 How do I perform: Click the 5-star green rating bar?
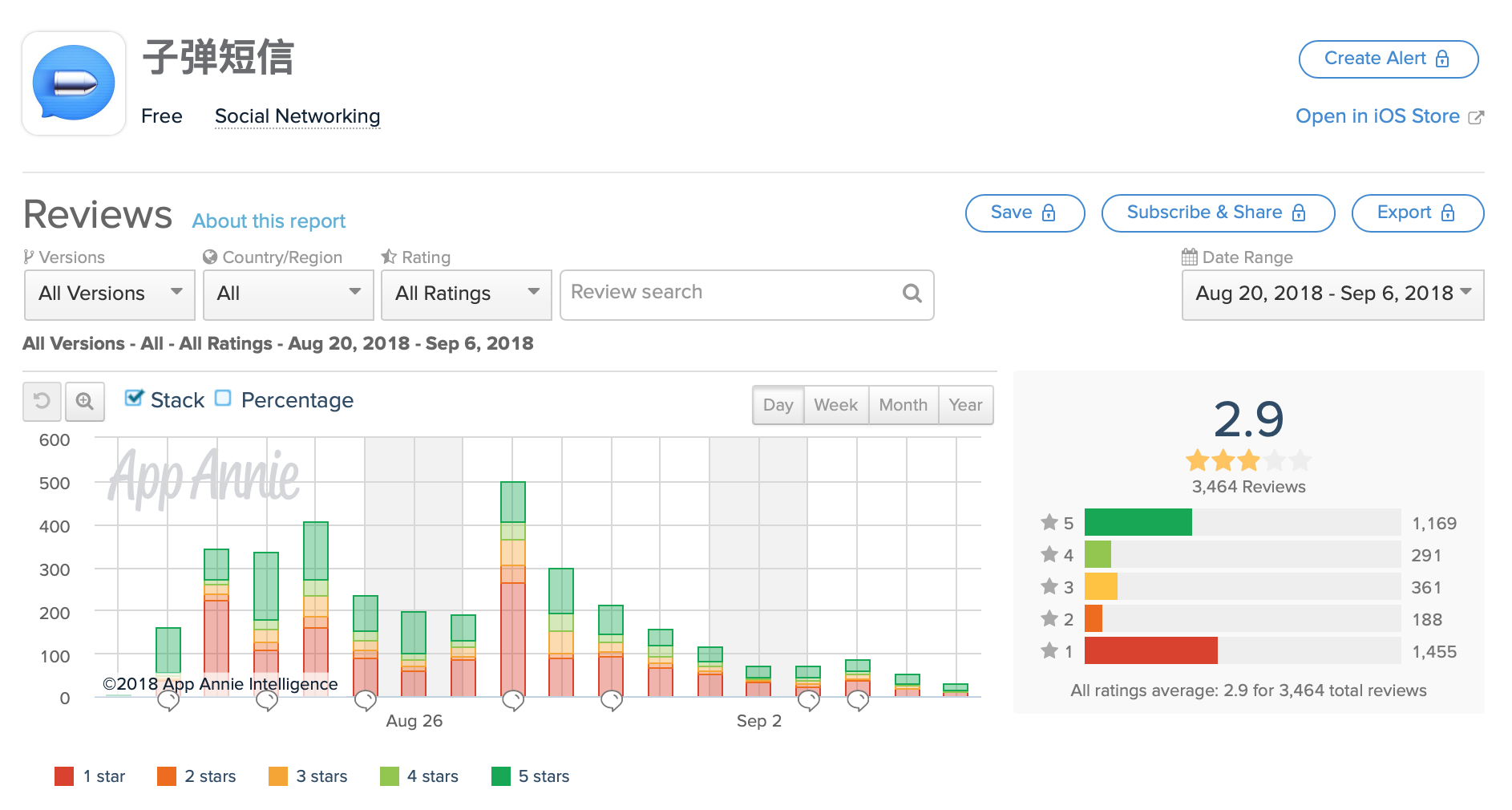pos(1138,522)
